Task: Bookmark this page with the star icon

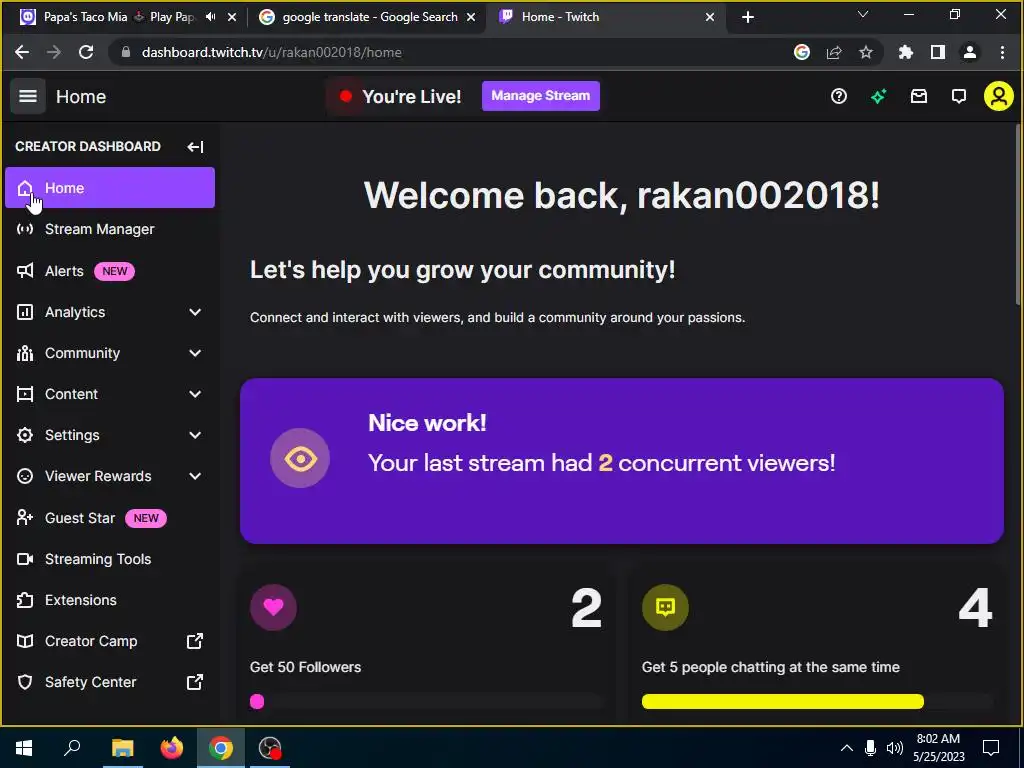Action: [x=866, y=52]
